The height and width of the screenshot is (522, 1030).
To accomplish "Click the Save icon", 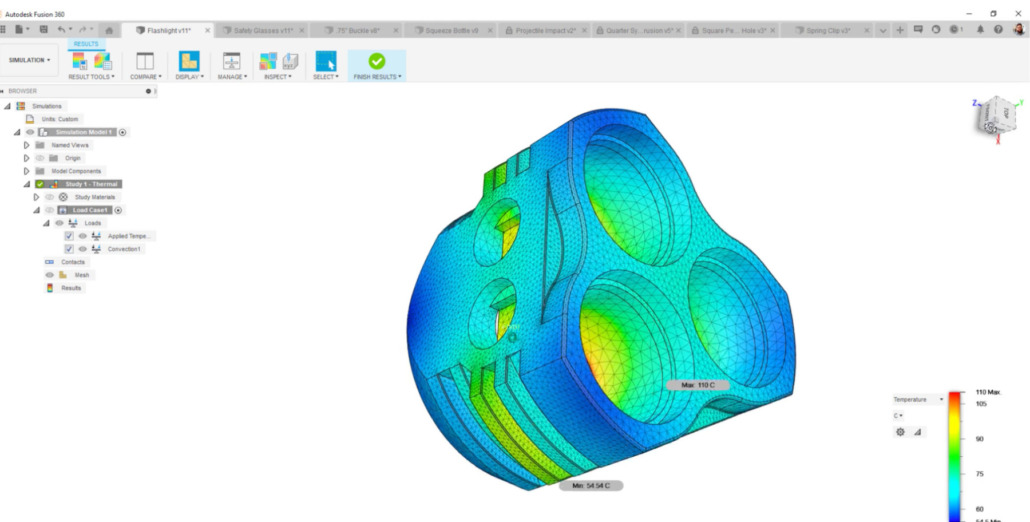I will [x=43, y=30].
